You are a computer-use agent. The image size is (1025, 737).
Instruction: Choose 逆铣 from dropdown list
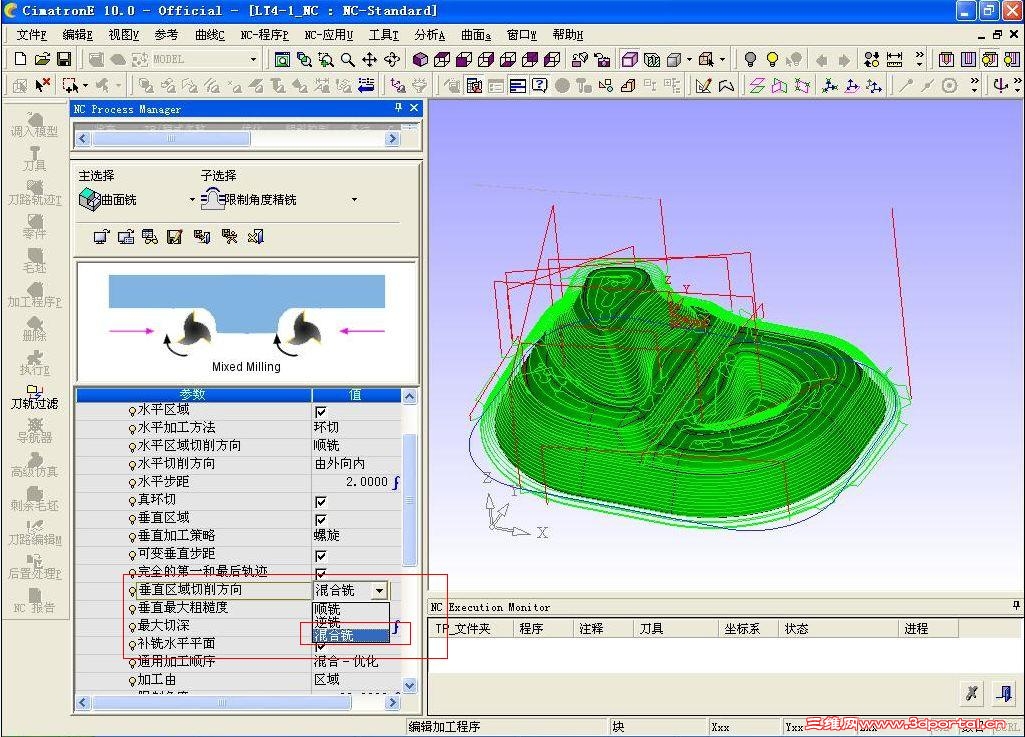click(351, 621)
